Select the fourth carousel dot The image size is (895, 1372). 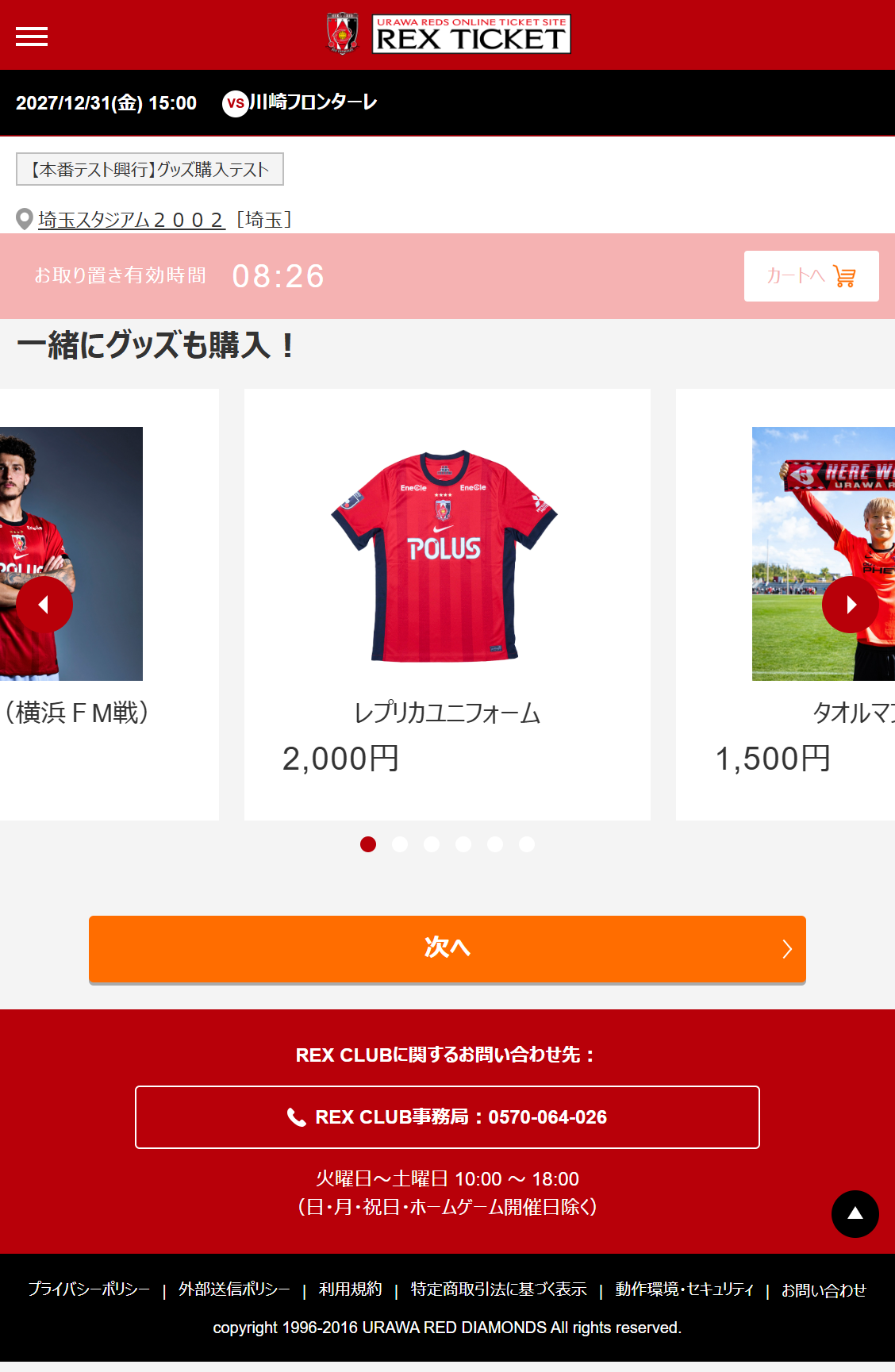[463, 844]
